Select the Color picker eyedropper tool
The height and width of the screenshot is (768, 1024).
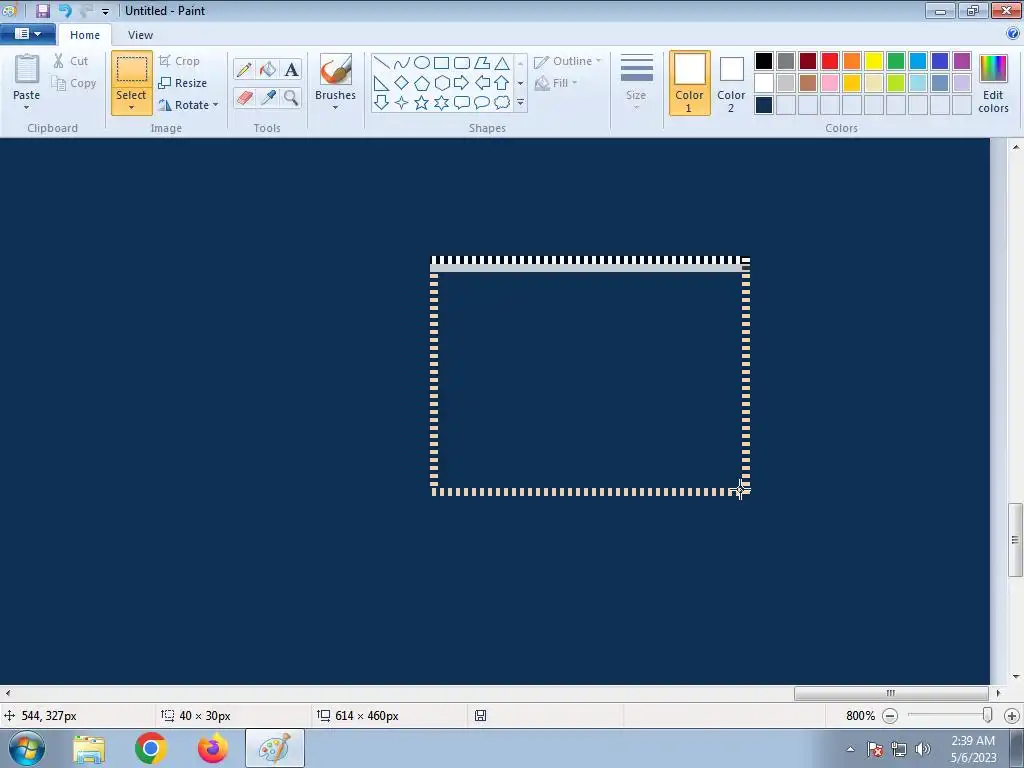[x=268, y=97]
